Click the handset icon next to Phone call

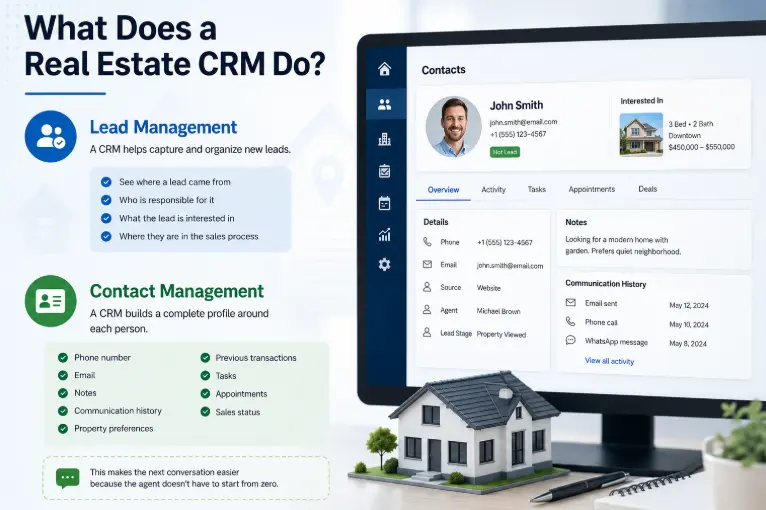point(571,321)
